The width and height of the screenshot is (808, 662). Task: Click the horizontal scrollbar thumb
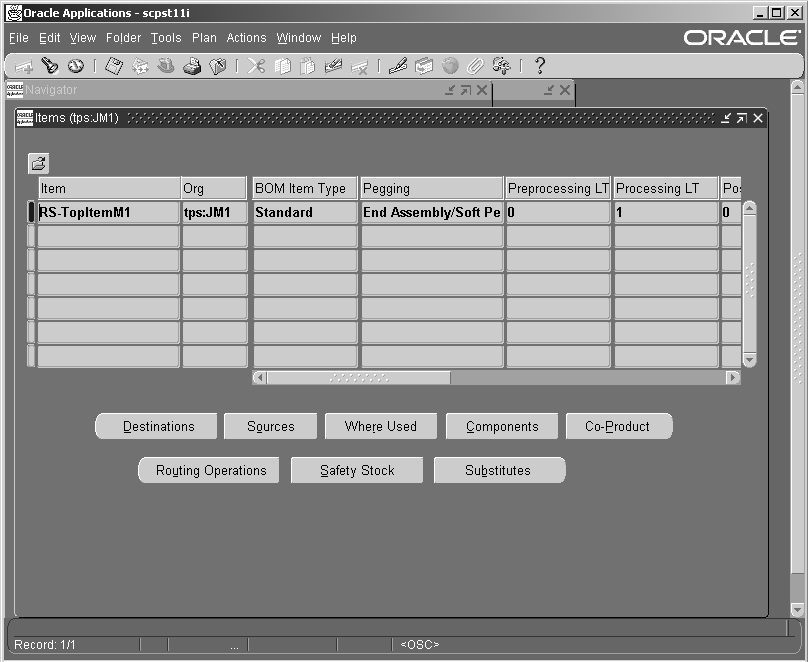pos(359,378)
